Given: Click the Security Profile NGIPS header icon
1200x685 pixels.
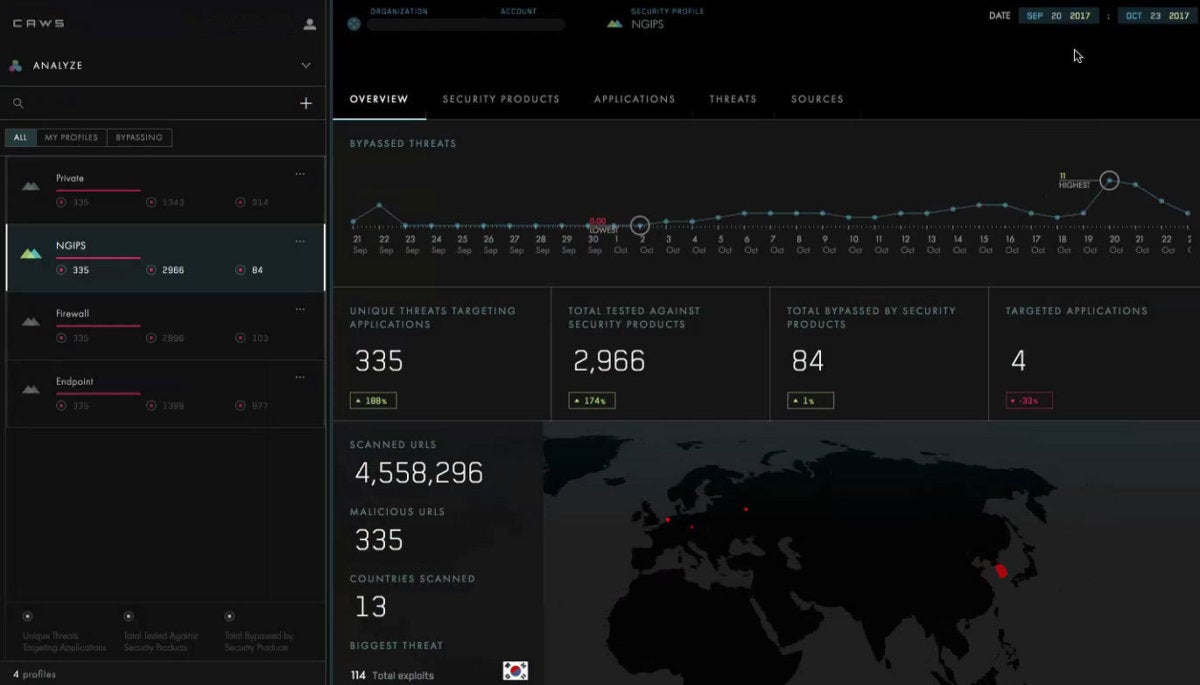Looking at the screenshot, I should click(615, 23).
